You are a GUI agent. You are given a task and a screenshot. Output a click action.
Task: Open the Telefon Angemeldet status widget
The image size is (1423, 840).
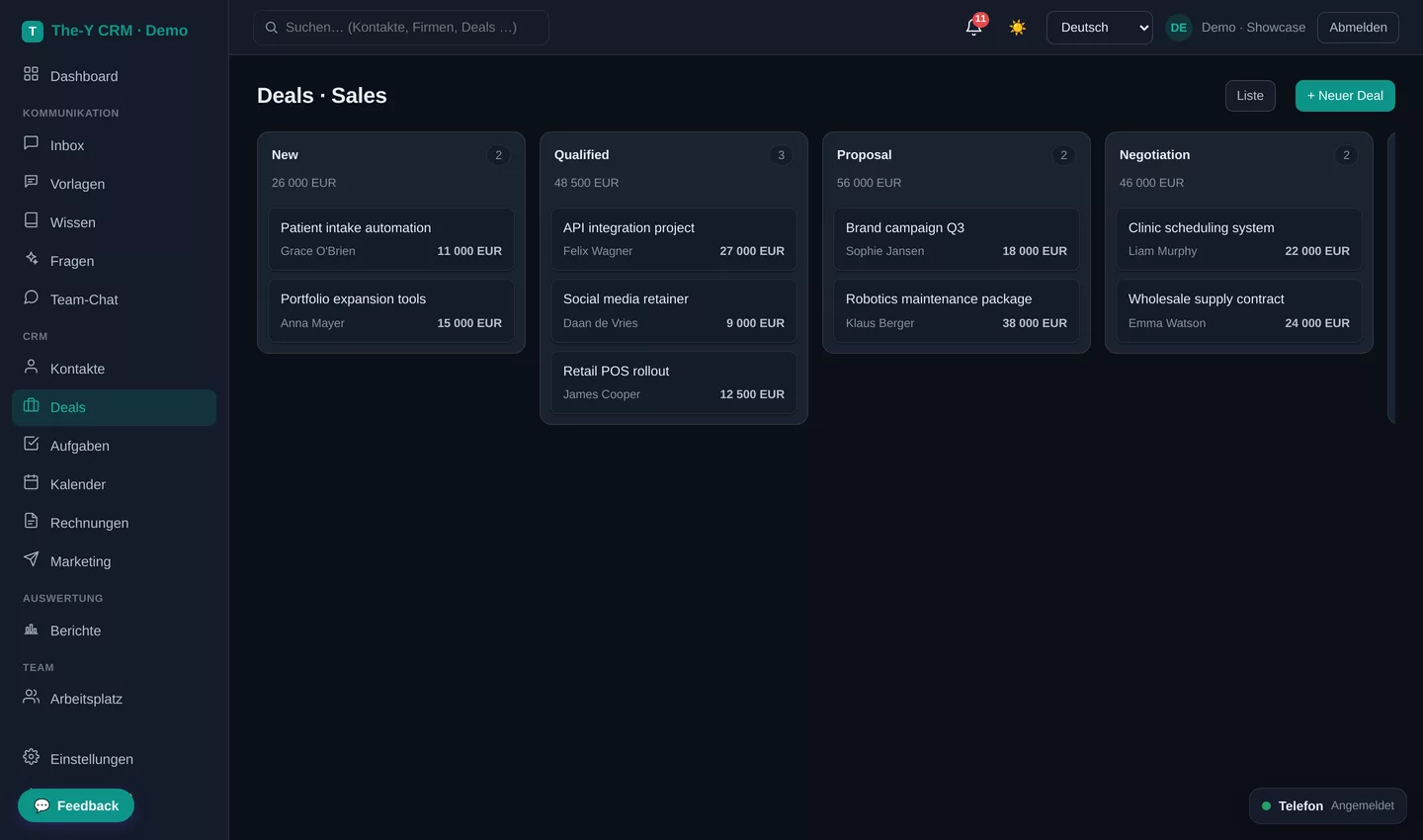pyautogui.click(x=1328, y=805)
